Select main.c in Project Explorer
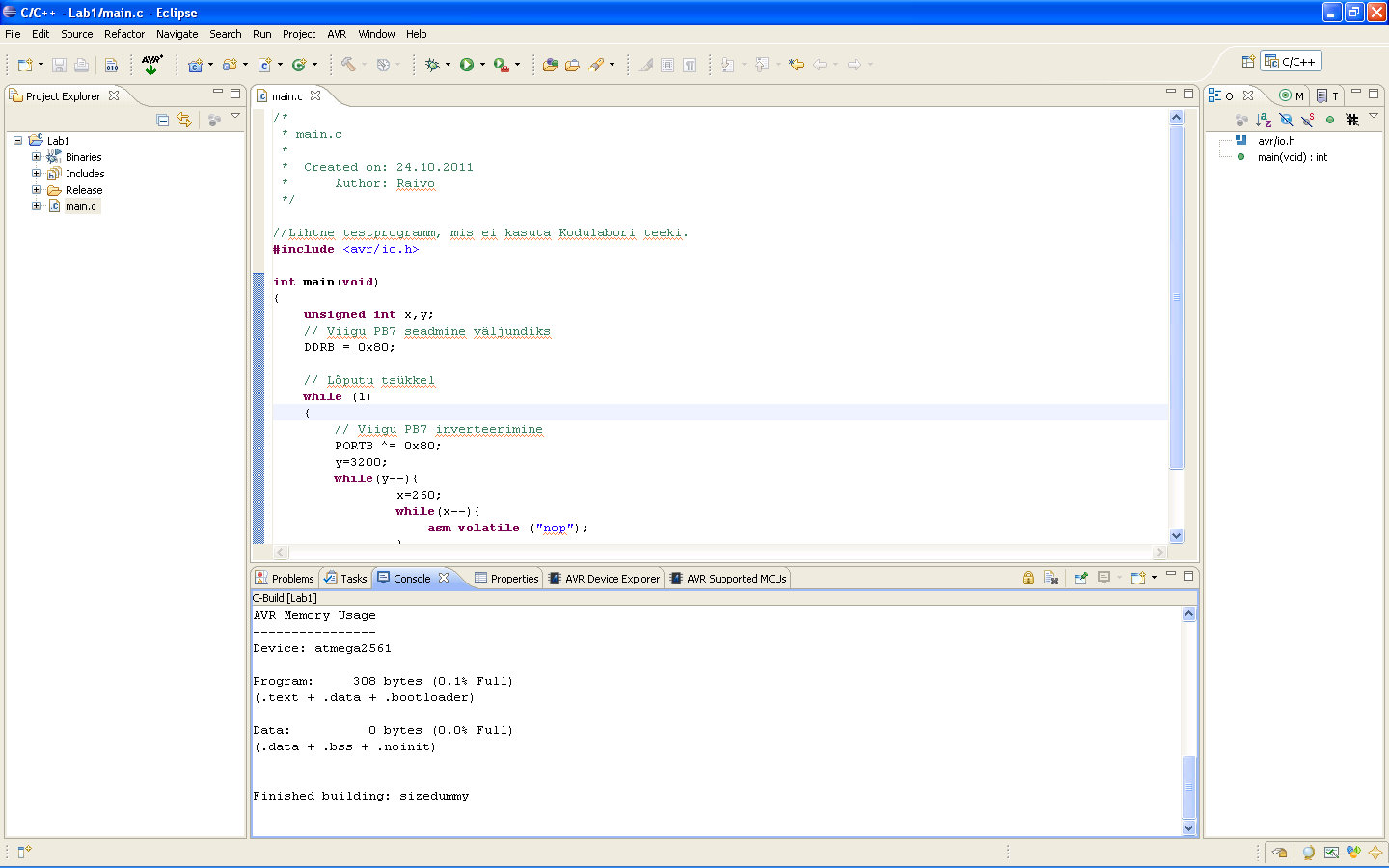The width and height of the screenshot is (1389, 868). tap(80, 206)
